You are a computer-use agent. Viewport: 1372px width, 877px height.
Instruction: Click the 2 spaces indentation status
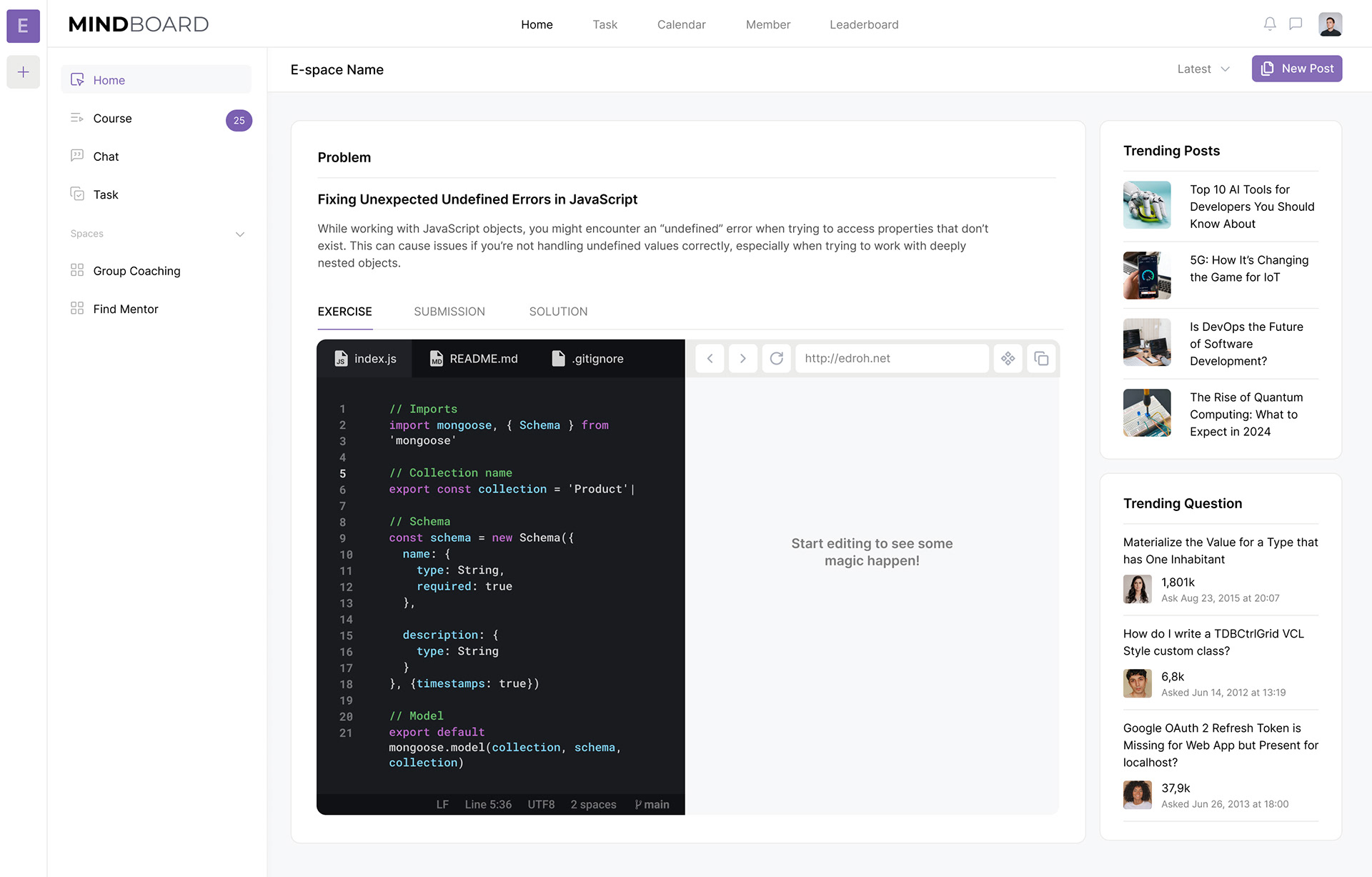(x=593, y=804)
